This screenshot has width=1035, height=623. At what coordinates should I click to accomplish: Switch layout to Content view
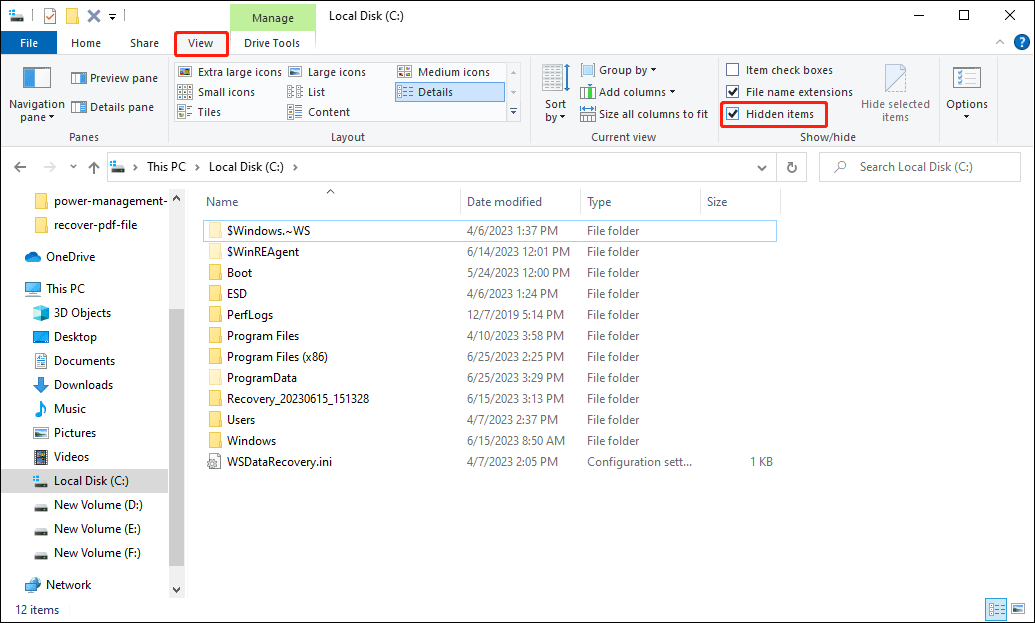pos(319,112)
